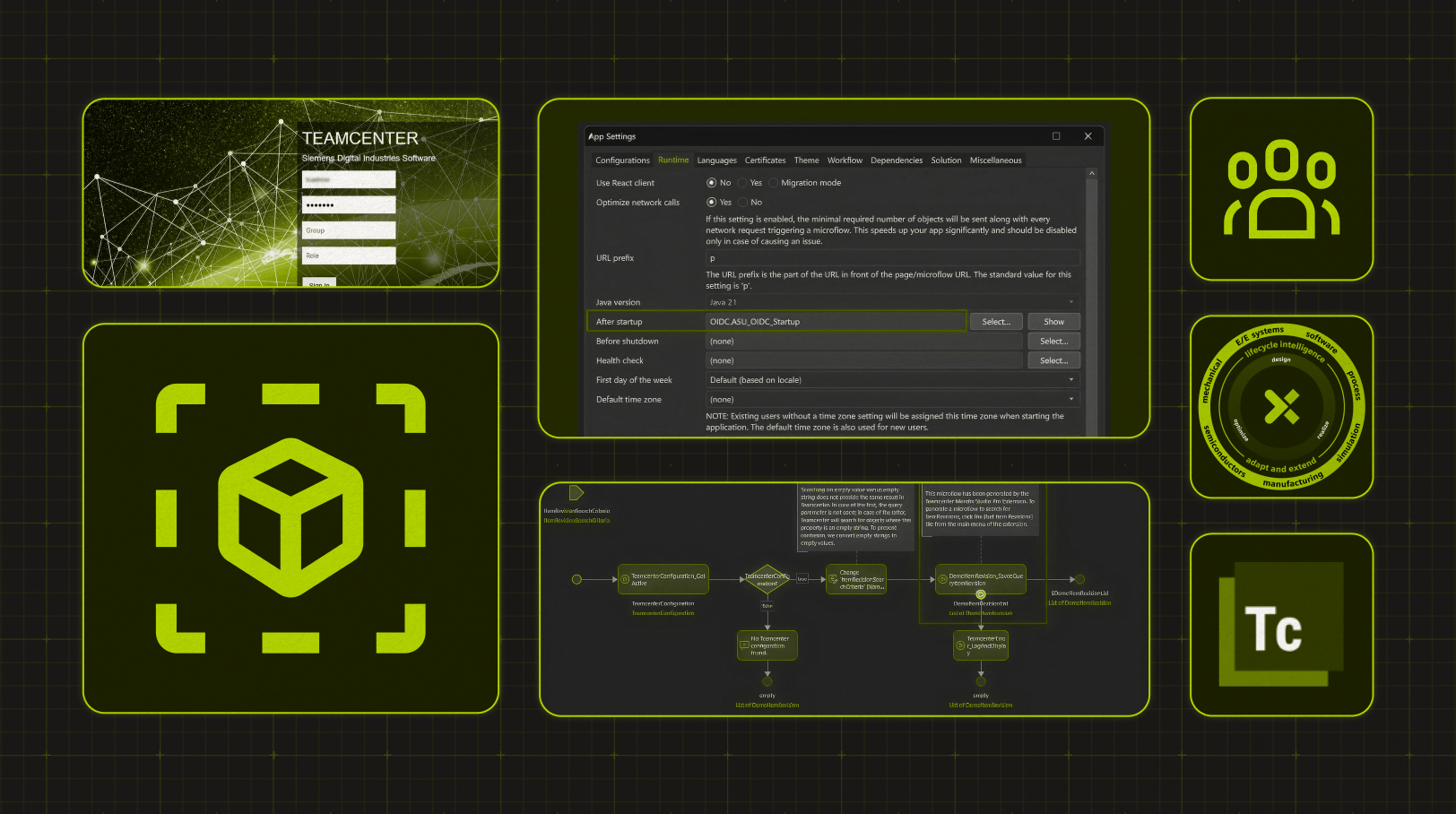Click the Siemens Xcelerator lifecycle wheel icon
Image resolution: width=1456 pixels, height=814 pixels.
[x=1281, y=407]
